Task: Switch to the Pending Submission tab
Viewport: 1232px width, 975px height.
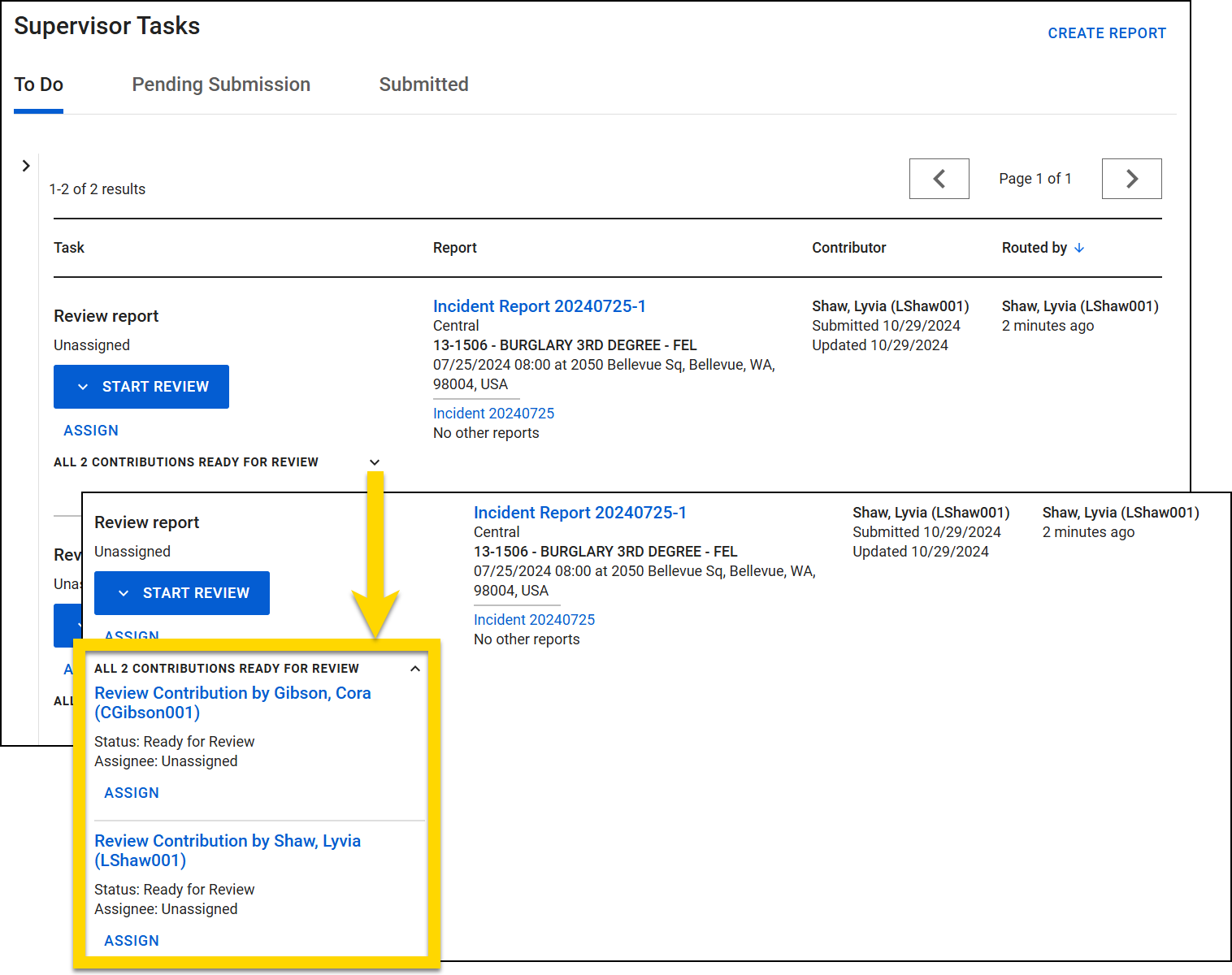Action: click(221, 84)
